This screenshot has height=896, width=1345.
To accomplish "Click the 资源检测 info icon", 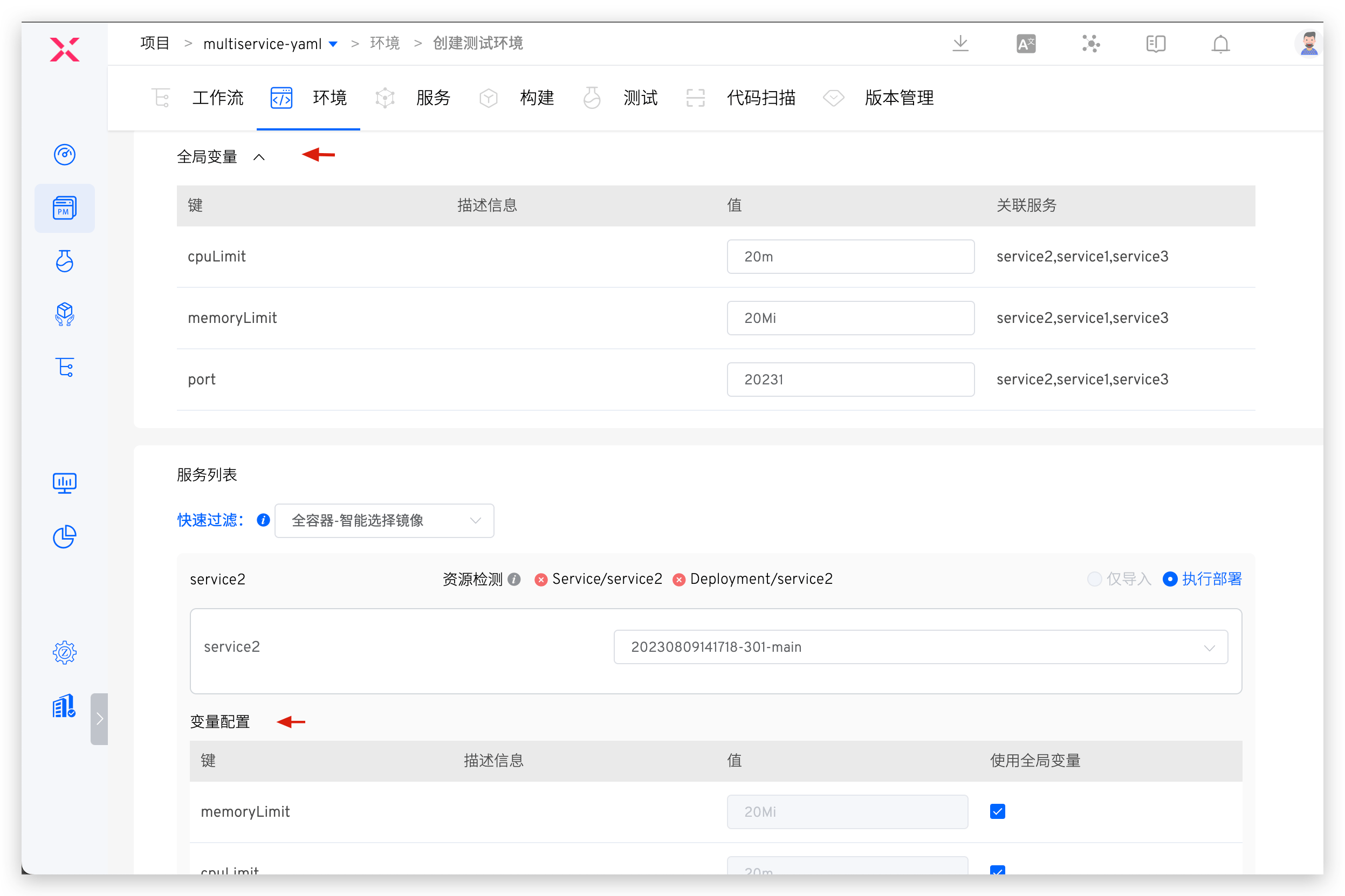I will click(514, 579).
